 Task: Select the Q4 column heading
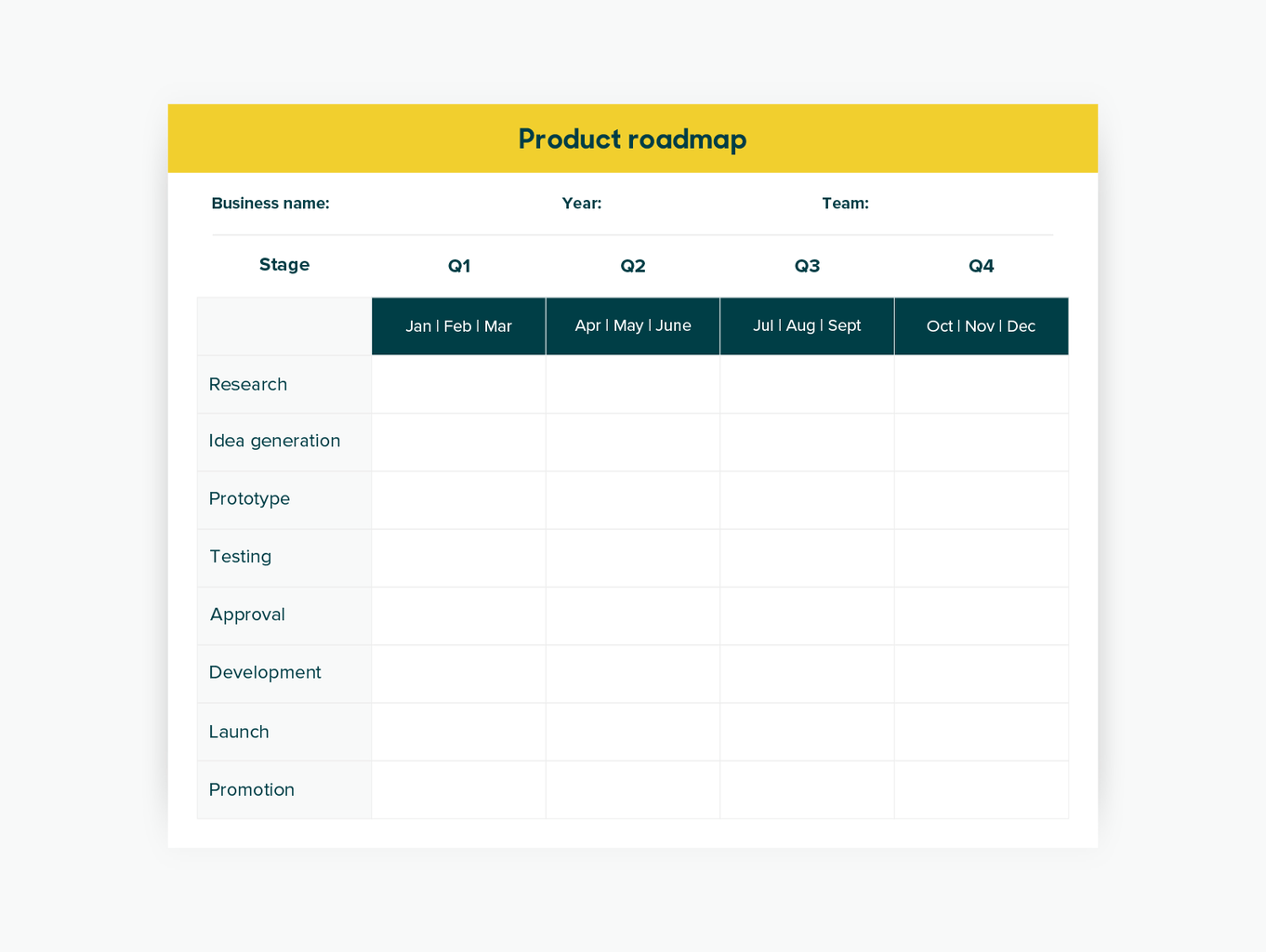click(982, 266)
